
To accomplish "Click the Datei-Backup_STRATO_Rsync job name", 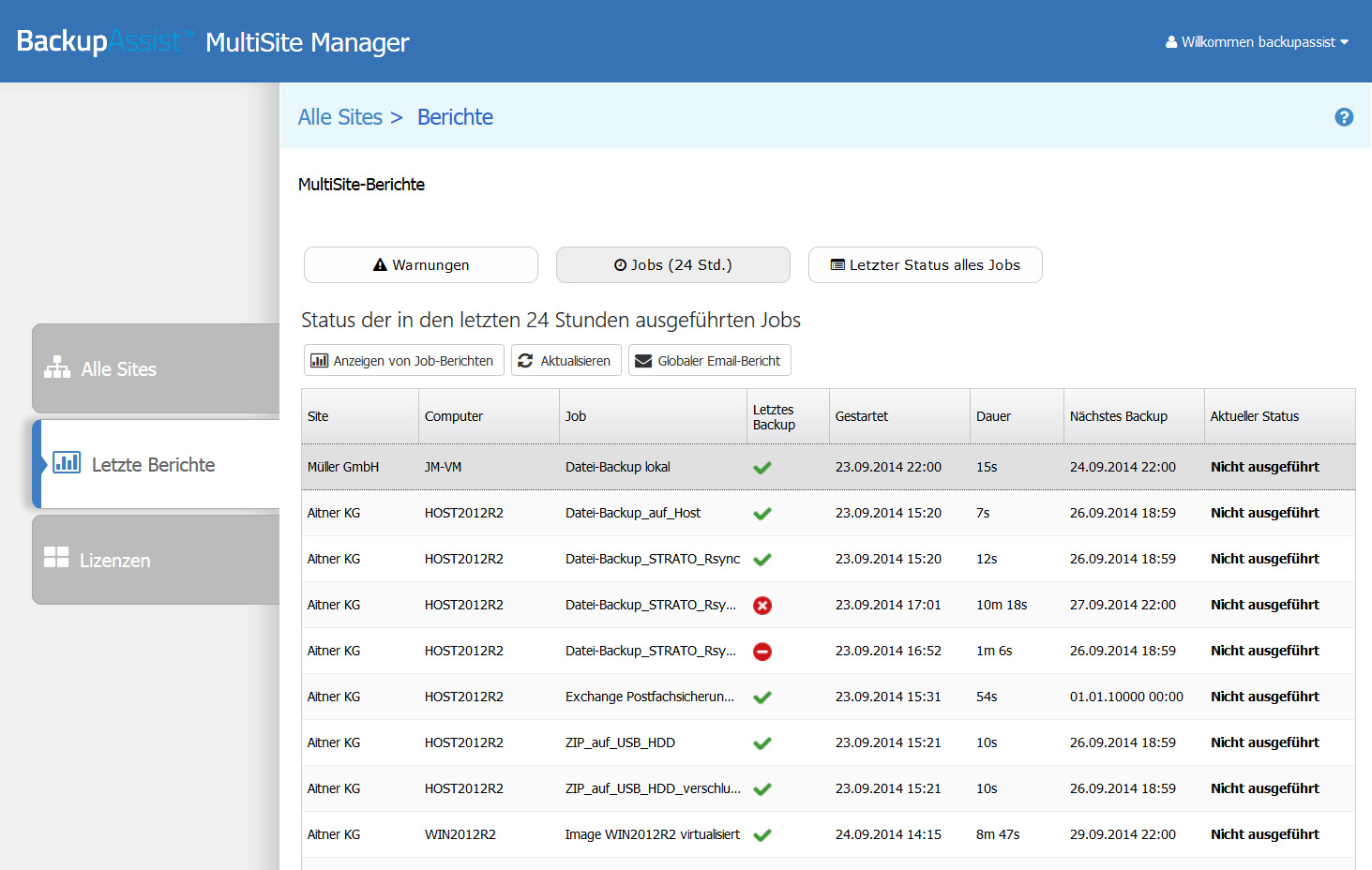I will (653, 559).
